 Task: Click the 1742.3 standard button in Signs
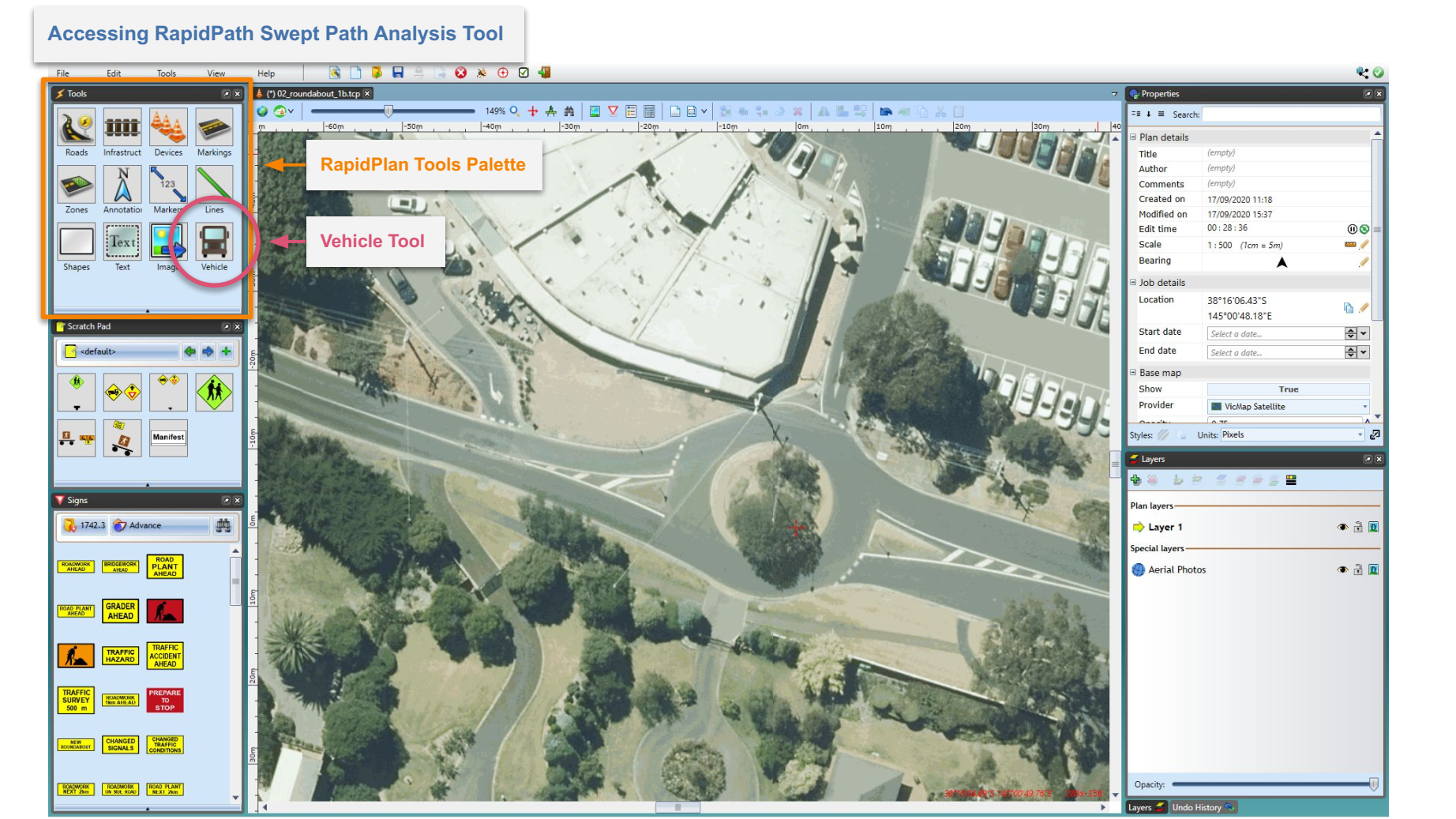click(84, 525)
